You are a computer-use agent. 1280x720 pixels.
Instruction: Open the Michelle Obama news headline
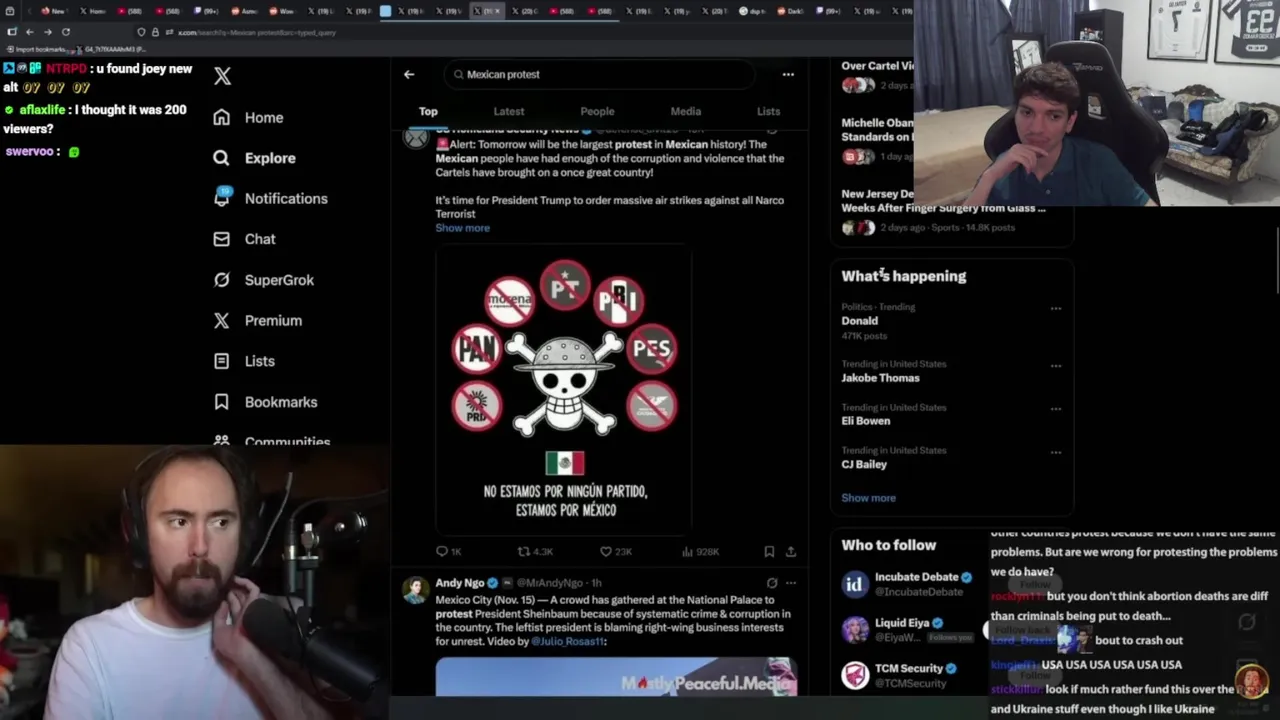pyautogui.click(x=876, y=130)
